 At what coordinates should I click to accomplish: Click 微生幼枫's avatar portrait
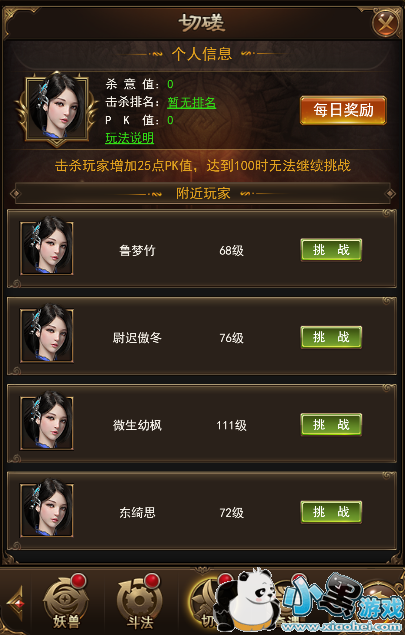click(47, 423)
